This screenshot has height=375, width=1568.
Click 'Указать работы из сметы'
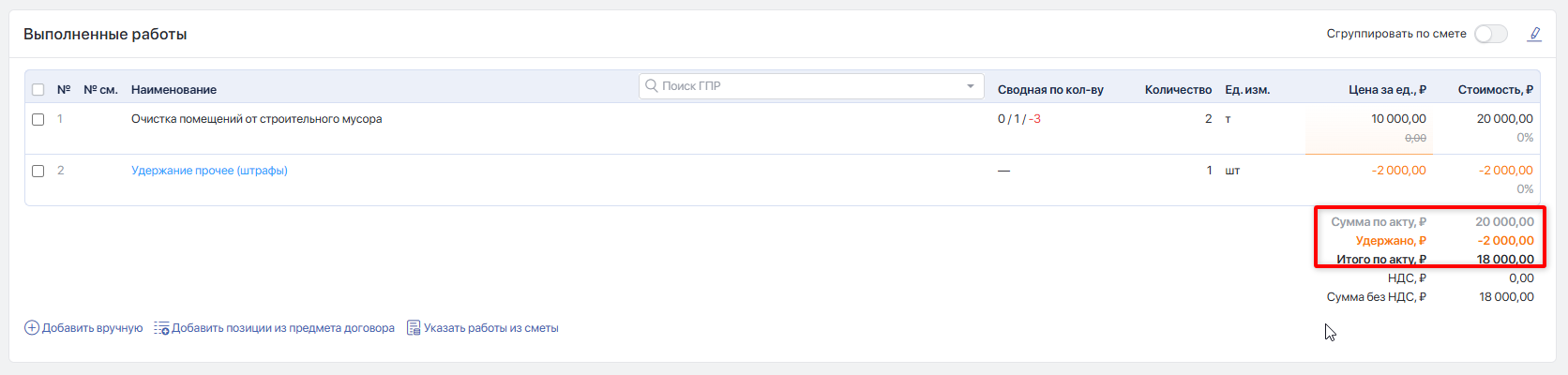[490, 328]
